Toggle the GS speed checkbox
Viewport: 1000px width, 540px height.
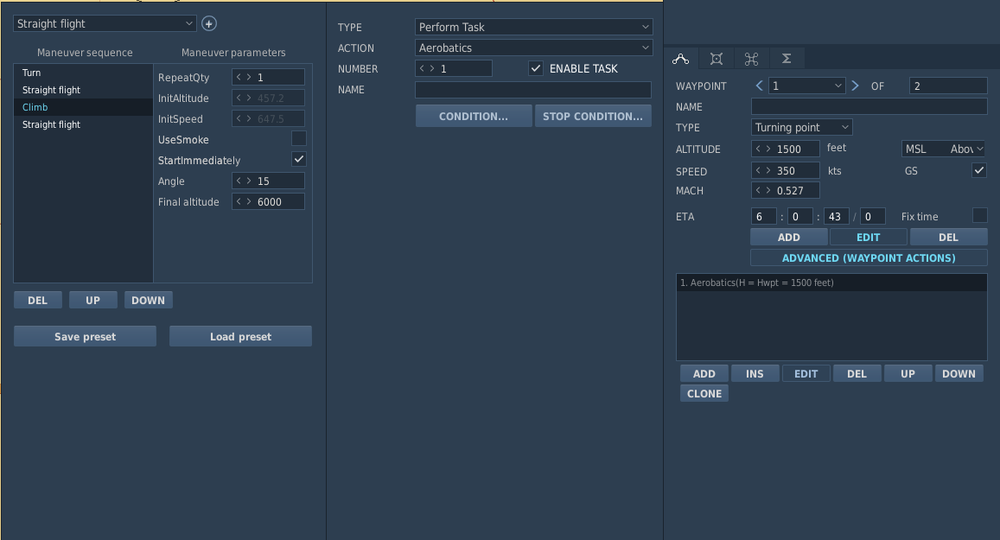point(979,170)
